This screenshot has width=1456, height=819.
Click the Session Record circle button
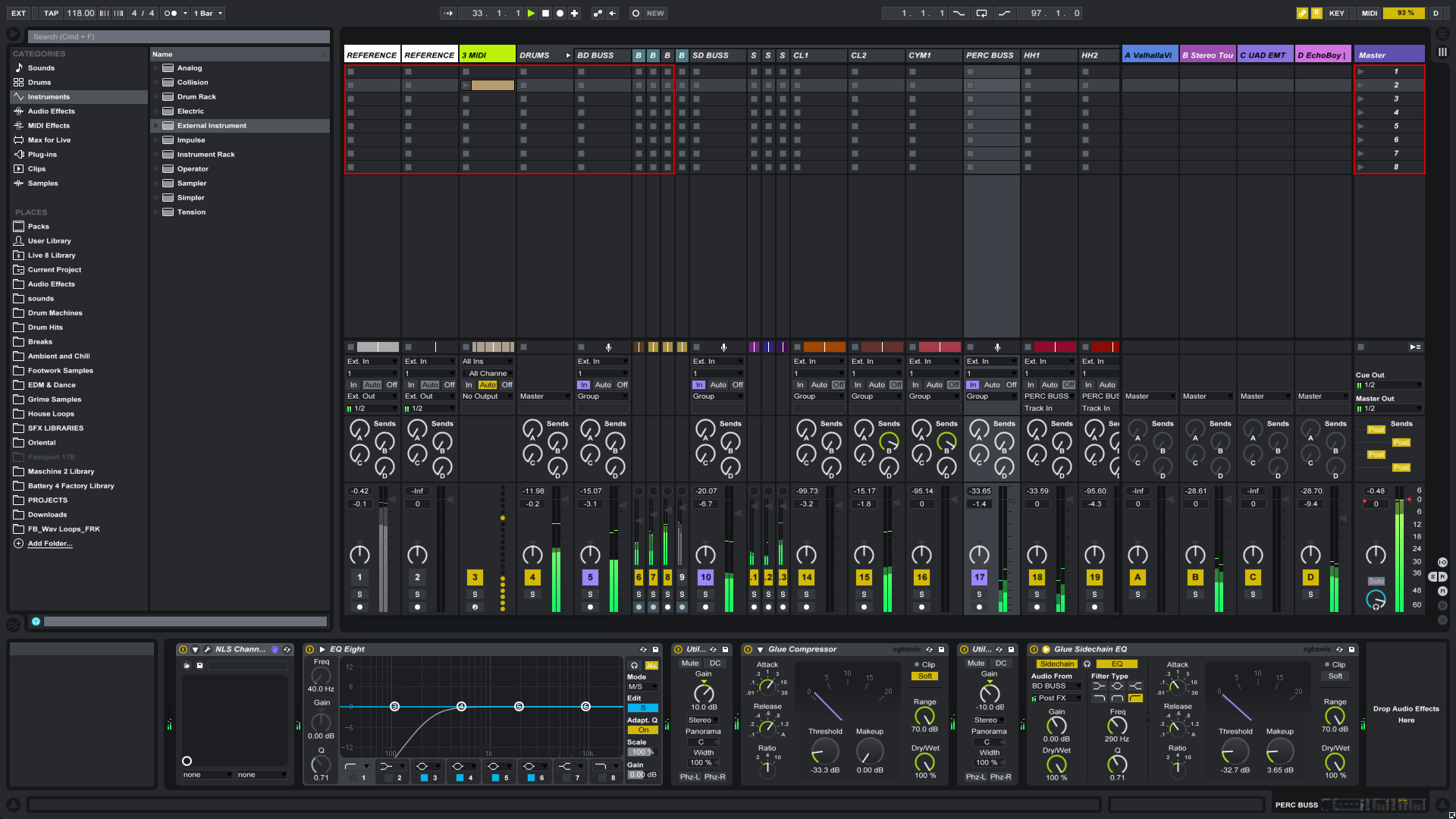[x=635, y=13]
